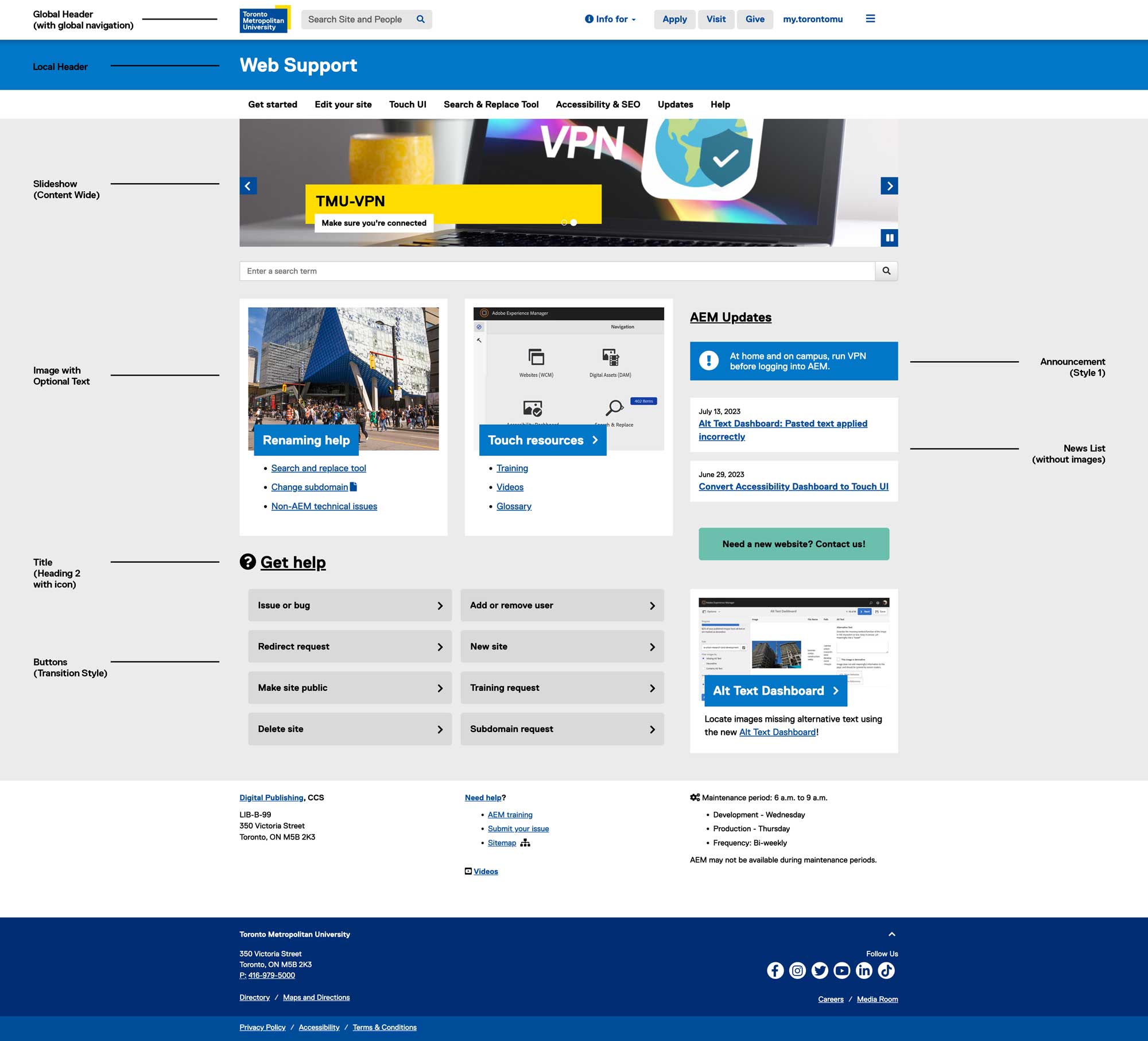This screenshot has width=1148, height=1041.
Task: Open the Touch resources banner link
Action: (x=542, y=440)
